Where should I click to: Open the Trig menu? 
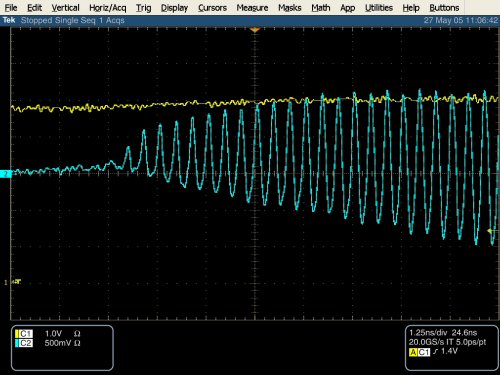[x=143, y=8]
